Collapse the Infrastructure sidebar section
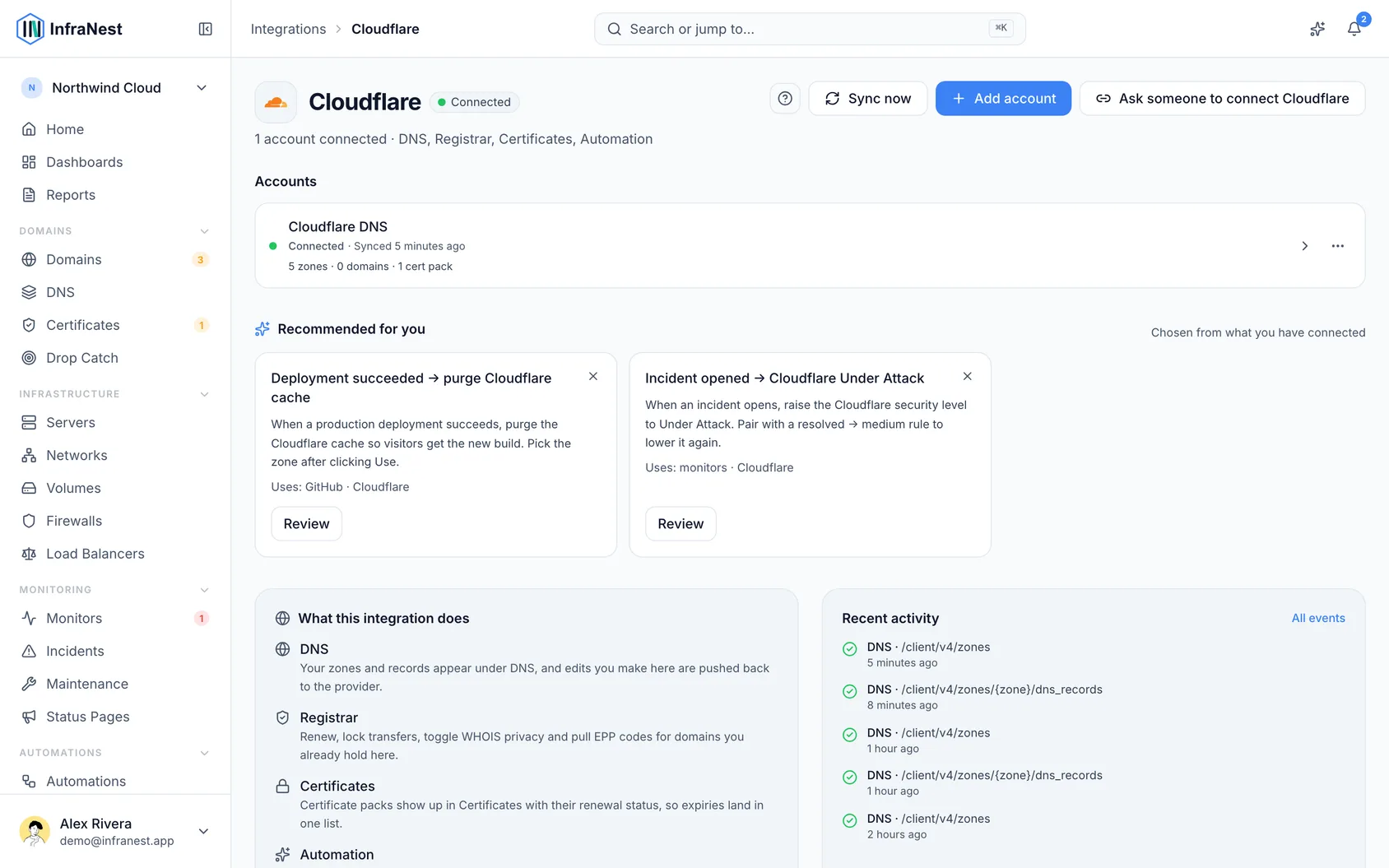 click(x=204, y=394)
